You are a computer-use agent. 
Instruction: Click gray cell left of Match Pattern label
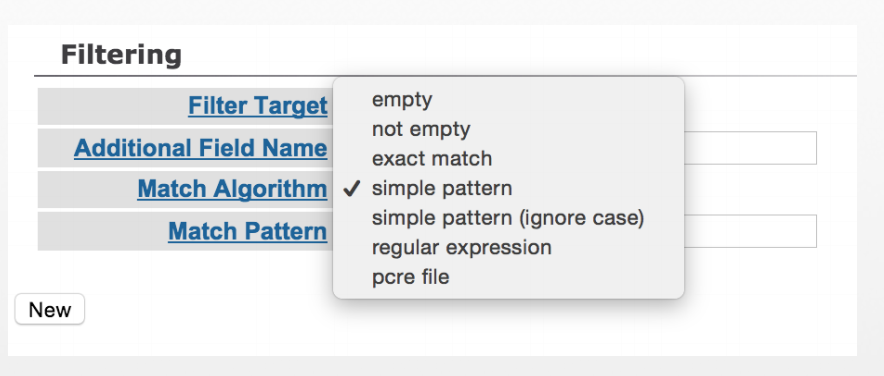coord(103,231)
